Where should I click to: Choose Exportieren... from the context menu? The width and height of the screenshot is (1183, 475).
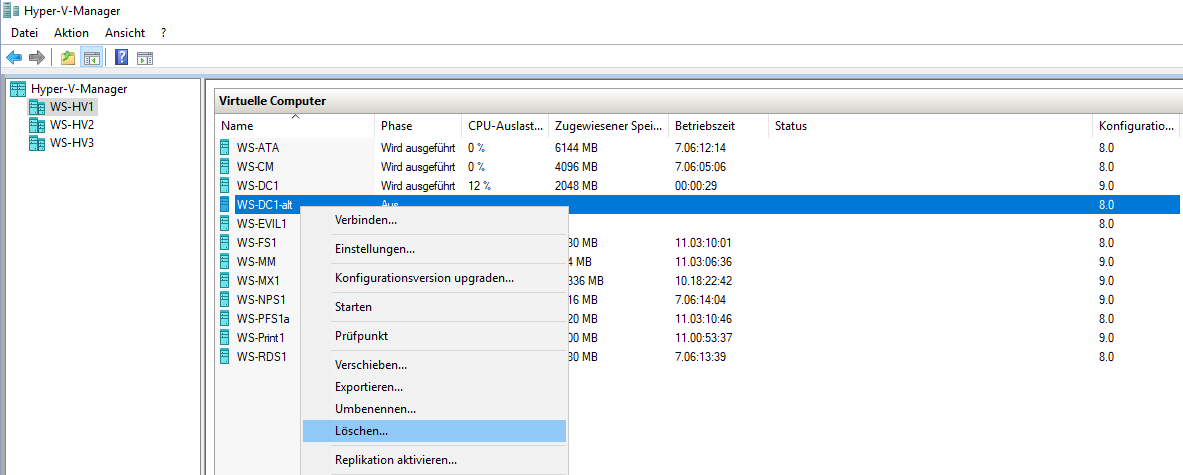tap(434, 387)
